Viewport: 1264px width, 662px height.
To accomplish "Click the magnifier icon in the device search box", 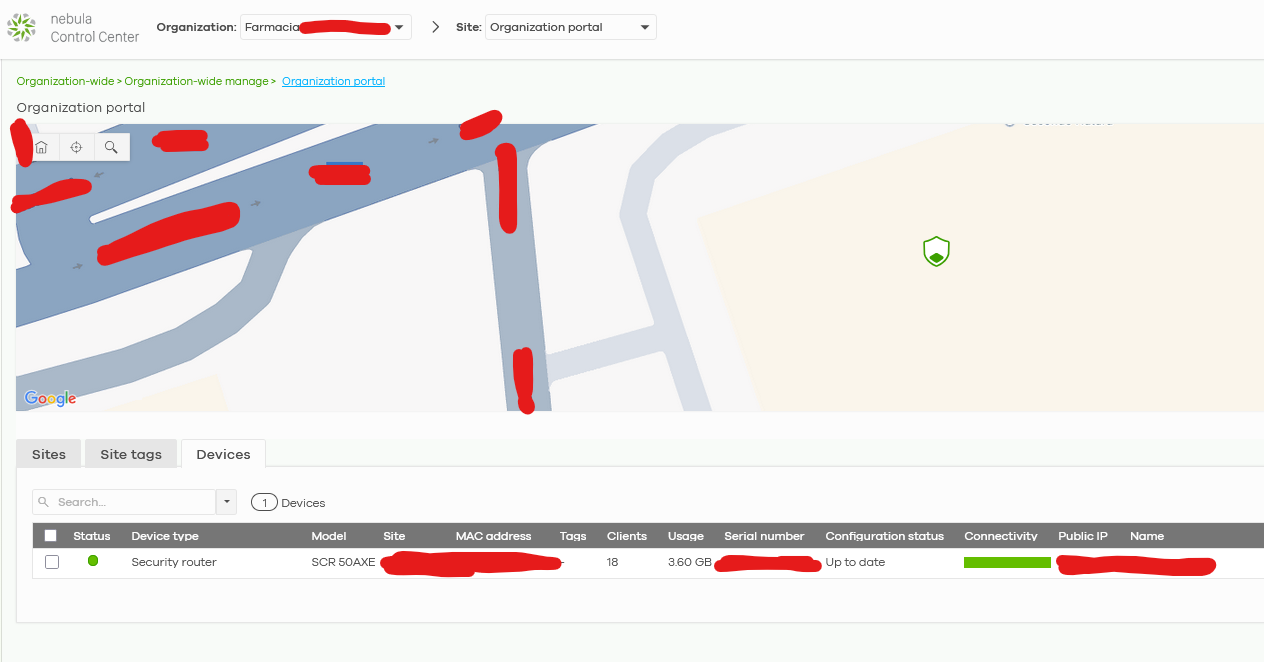I will 44,502.
